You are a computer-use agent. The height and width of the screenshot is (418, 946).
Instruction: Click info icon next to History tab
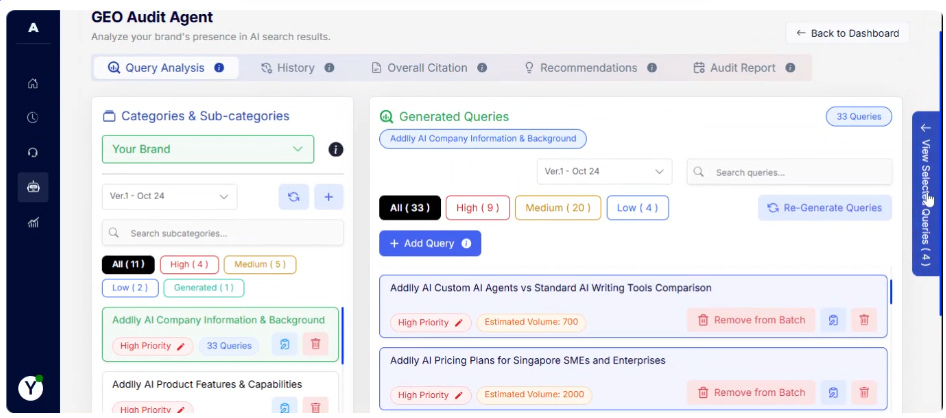[x=329, y=68]
